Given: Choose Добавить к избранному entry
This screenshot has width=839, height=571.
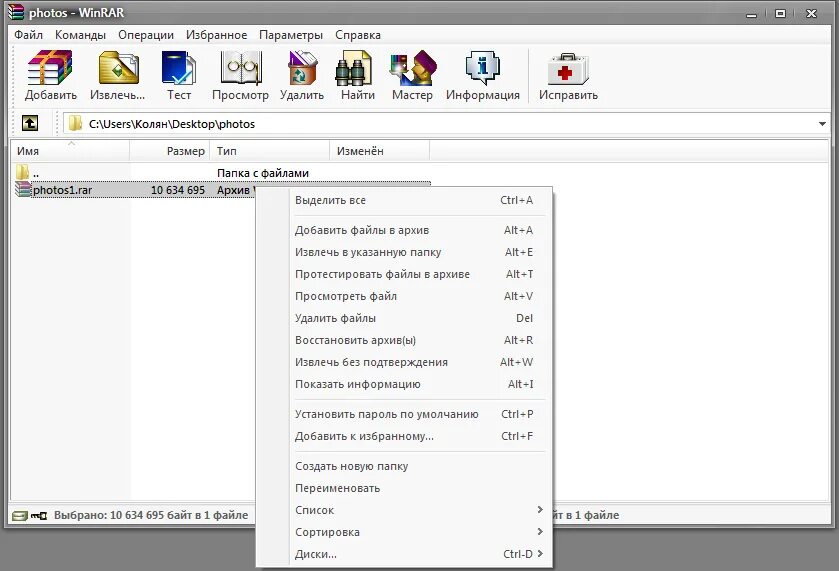Looking at the screenshot, I should (414, 436).
